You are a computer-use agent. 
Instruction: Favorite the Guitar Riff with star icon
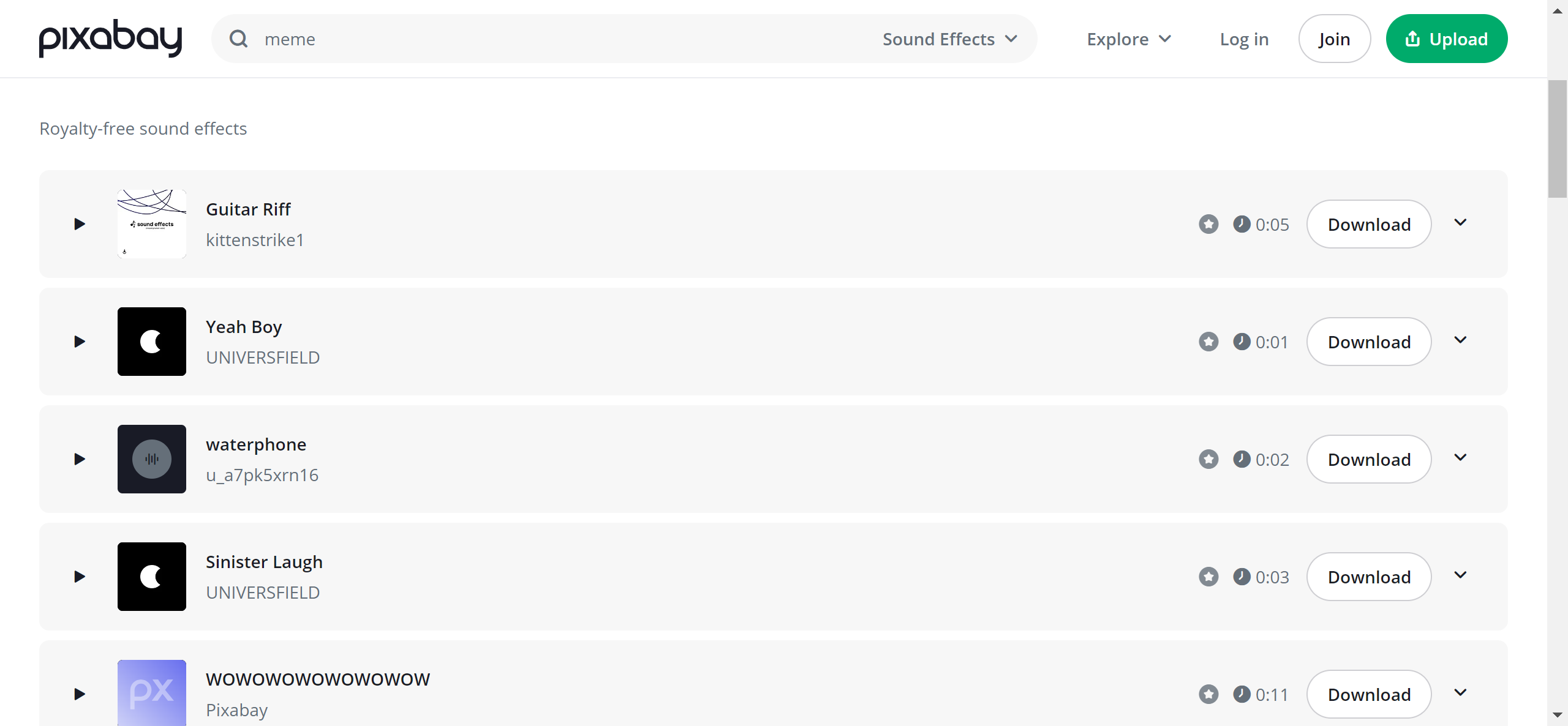click(x=1208, y=224)
